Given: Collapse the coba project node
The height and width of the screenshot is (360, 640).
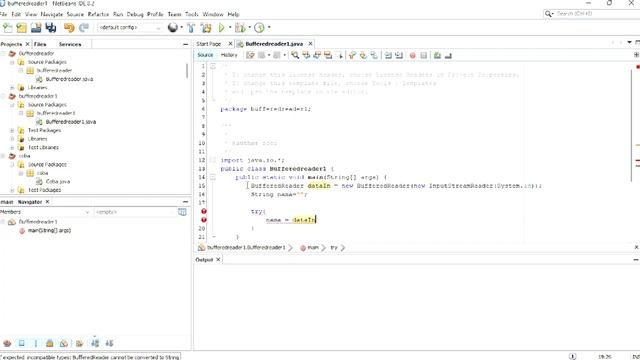Looking at the screenshot, I should coord(3,156).
